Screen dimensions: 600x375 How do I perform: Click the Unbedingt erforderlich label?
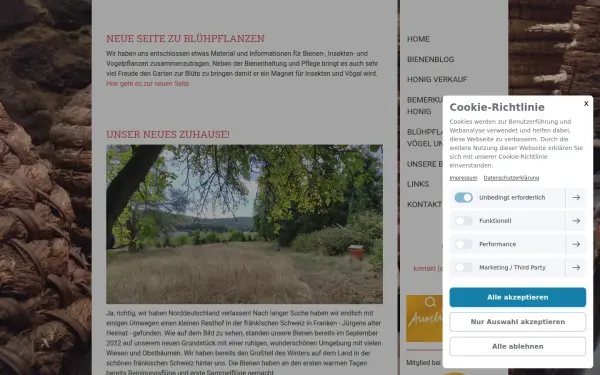[x=512, y=197]
